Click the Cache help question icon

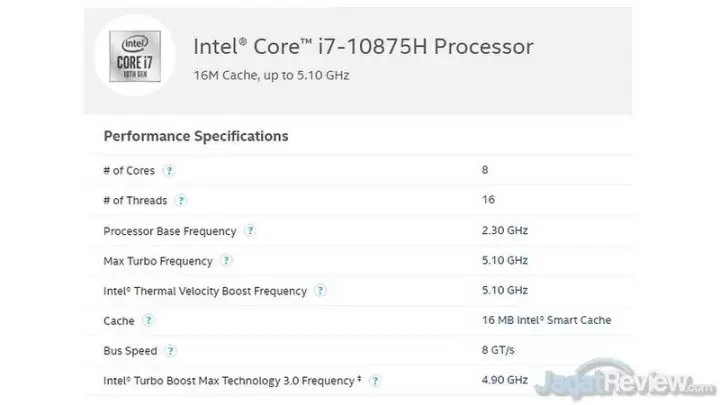(x=149, y=321)
